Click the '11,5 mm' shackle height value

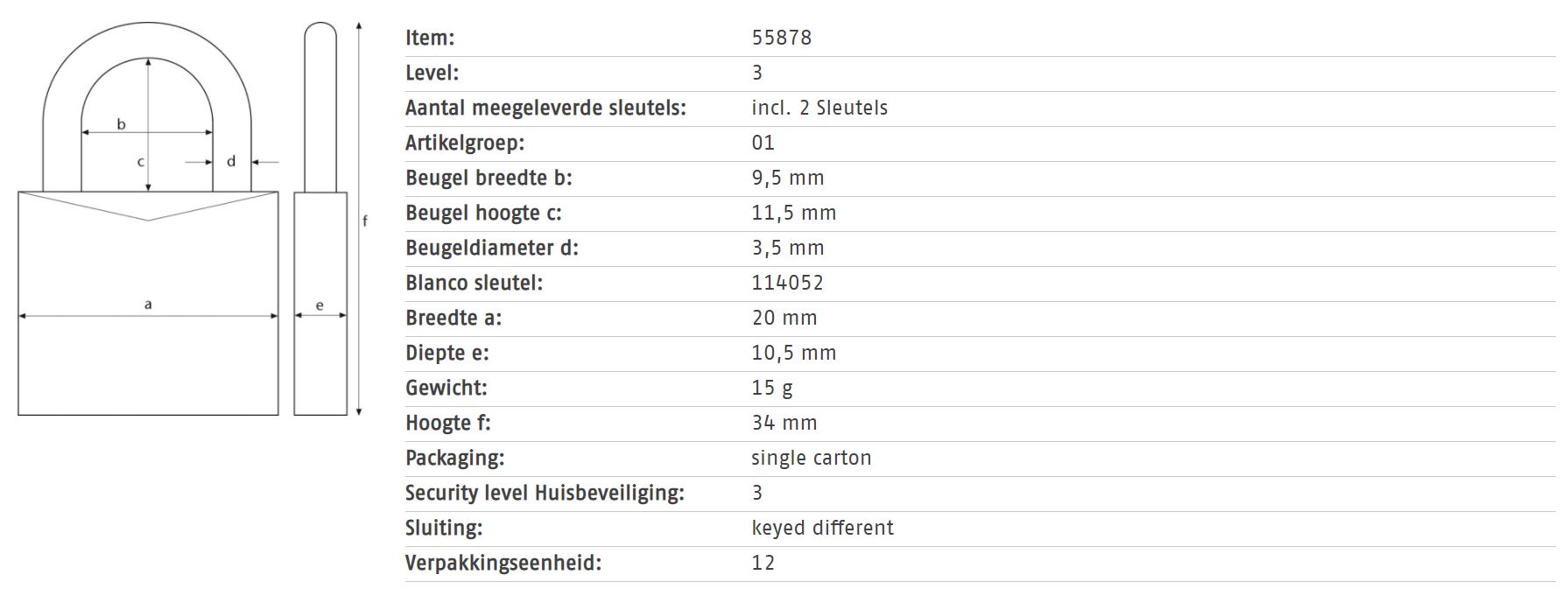click(x=794, y=213)
